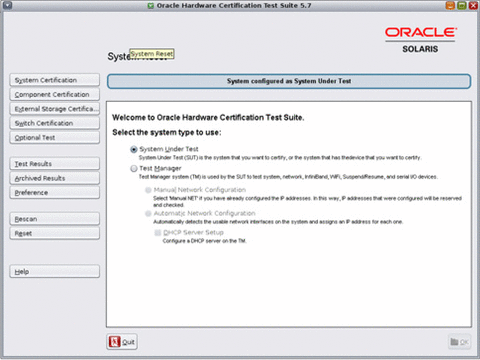Open the Help button

pos(55,271)
